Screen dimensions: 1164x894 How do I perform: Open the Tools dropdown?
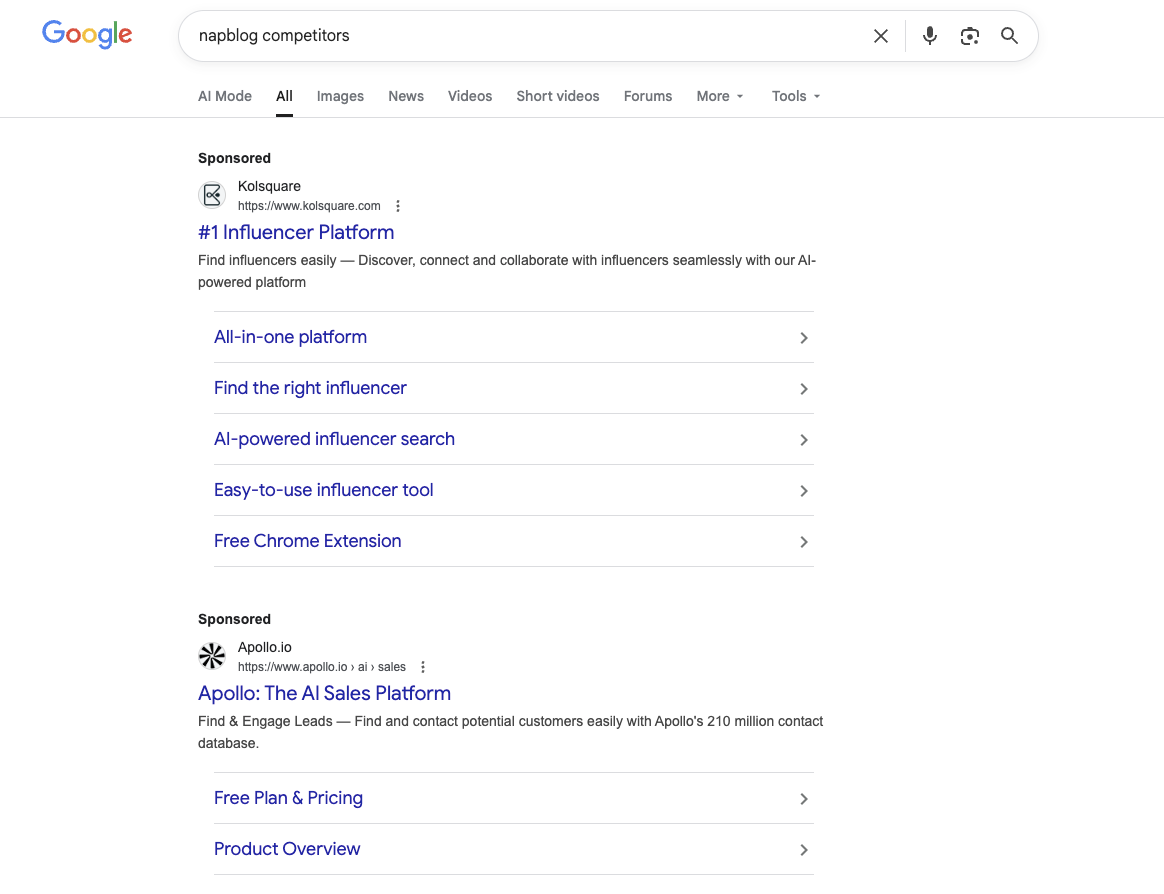pos(796,96)
